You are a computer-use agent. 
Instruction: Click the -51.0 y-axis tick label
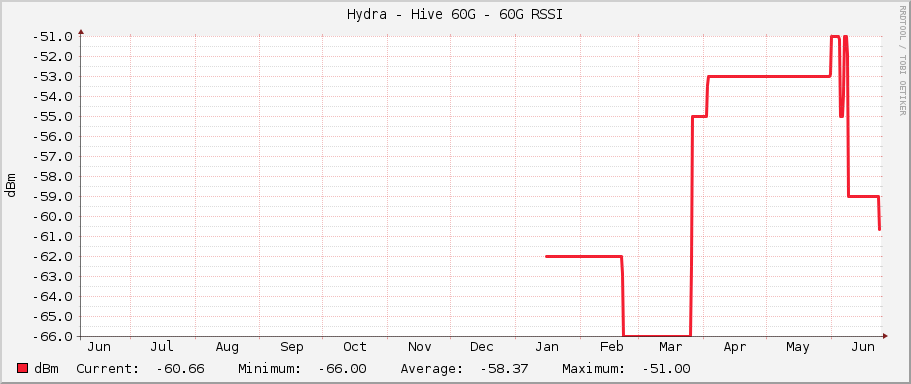tap(52, 37)
